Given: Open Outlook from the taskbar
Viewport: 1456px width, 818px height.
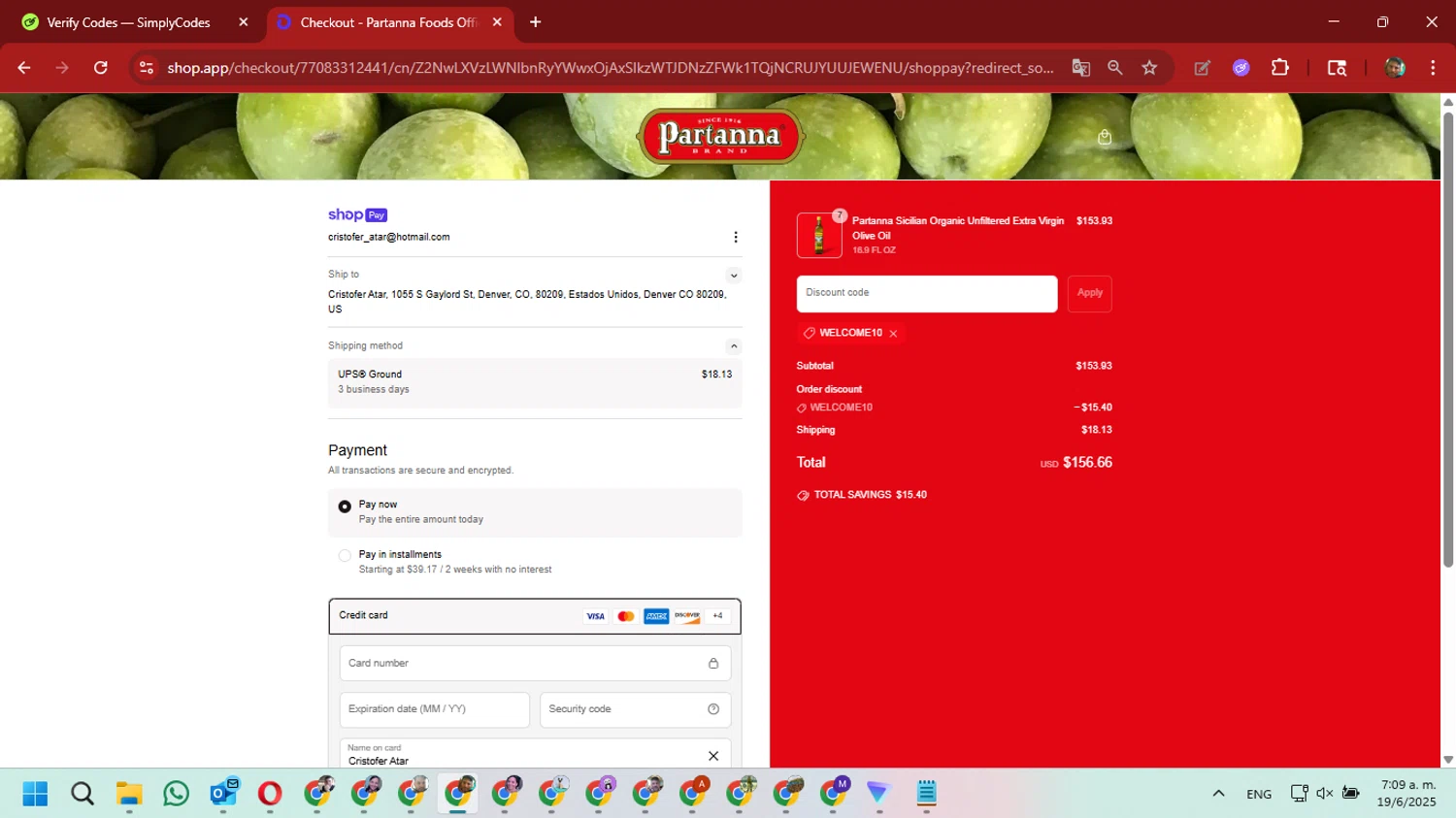Looking at the screenshot, I should (223, 794).
